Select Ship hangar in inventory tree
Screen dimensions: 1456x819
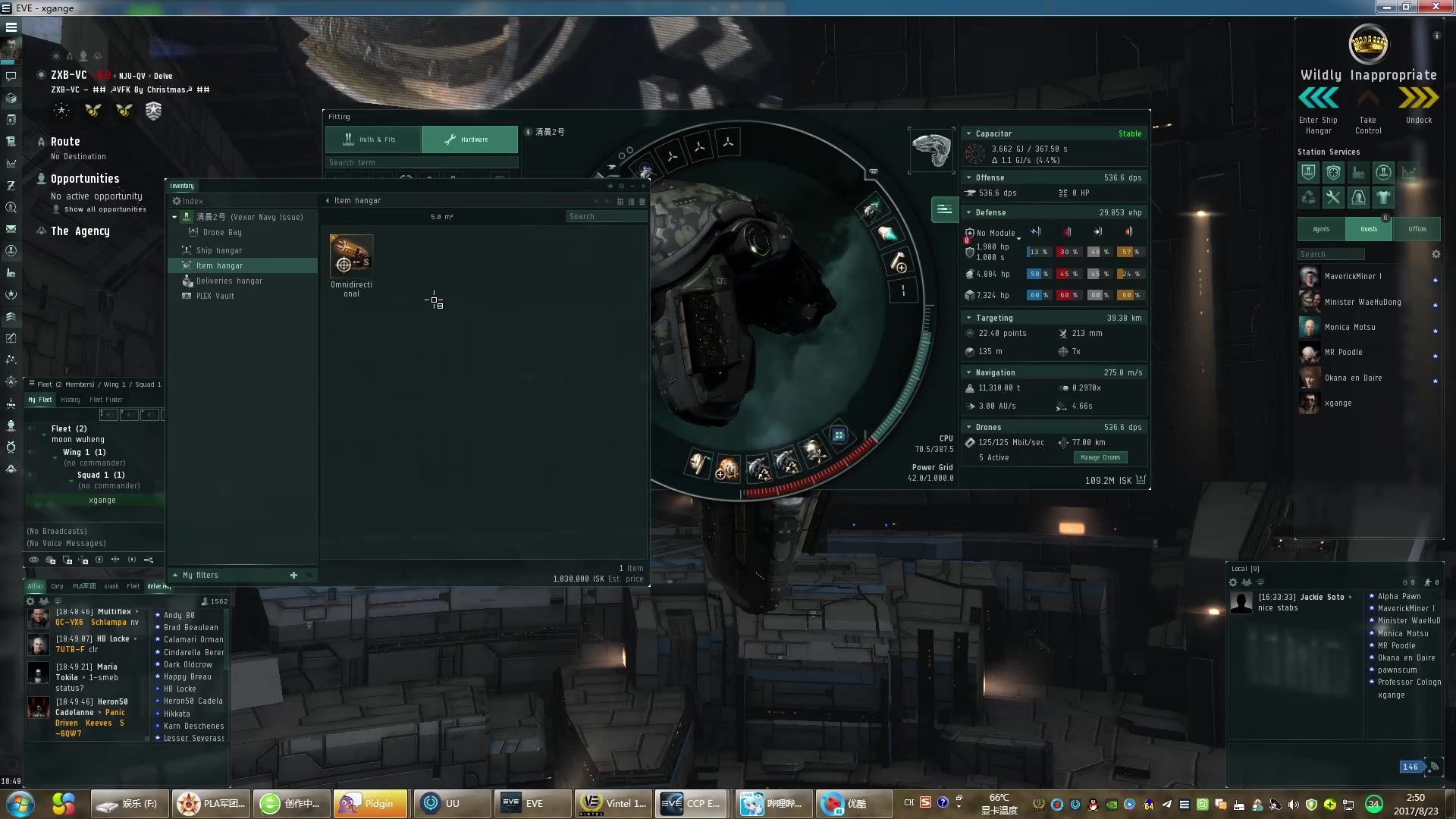point(219,250)
